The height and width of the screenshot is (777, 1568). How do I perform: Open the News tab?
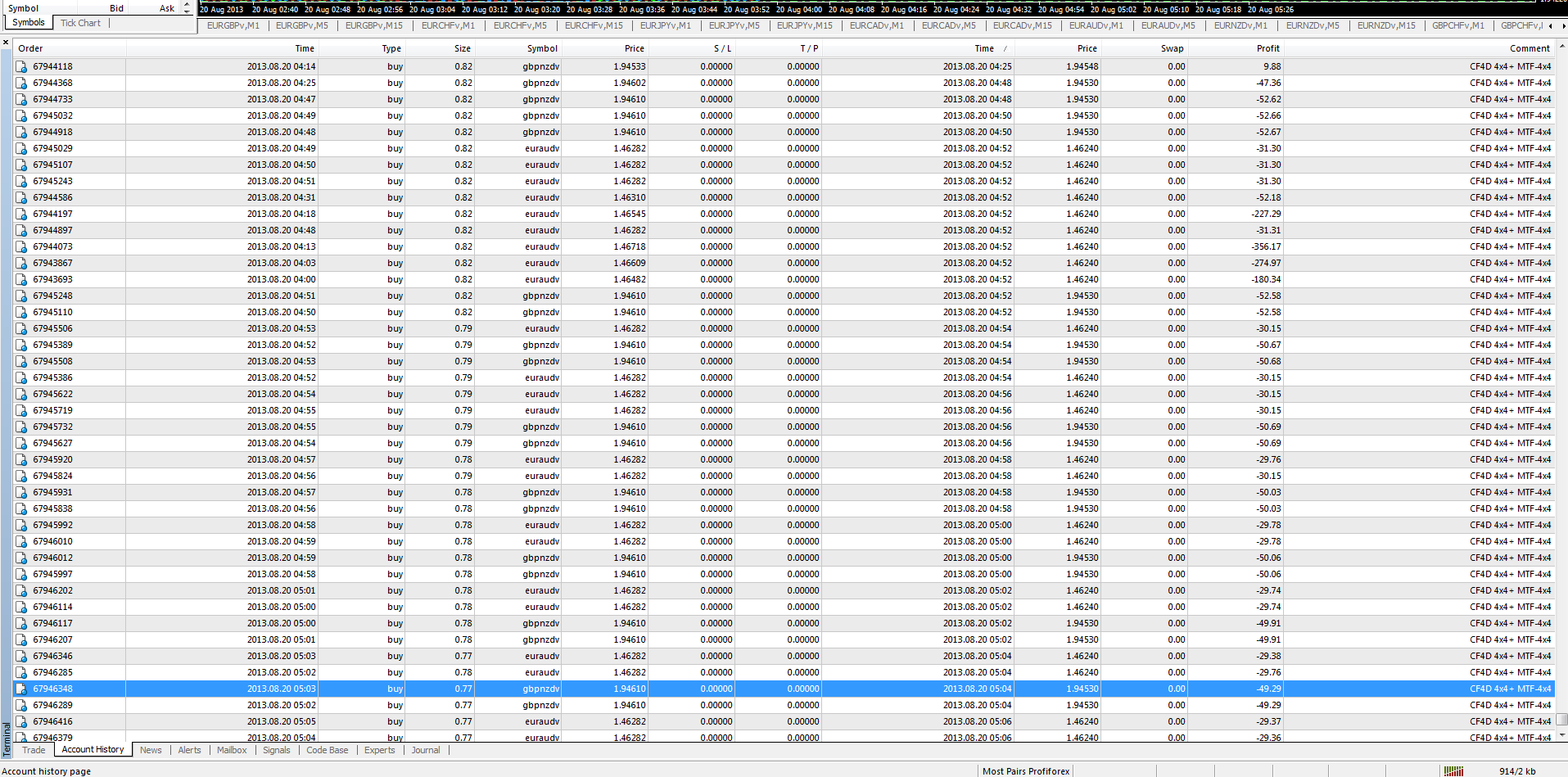(151, 750)
